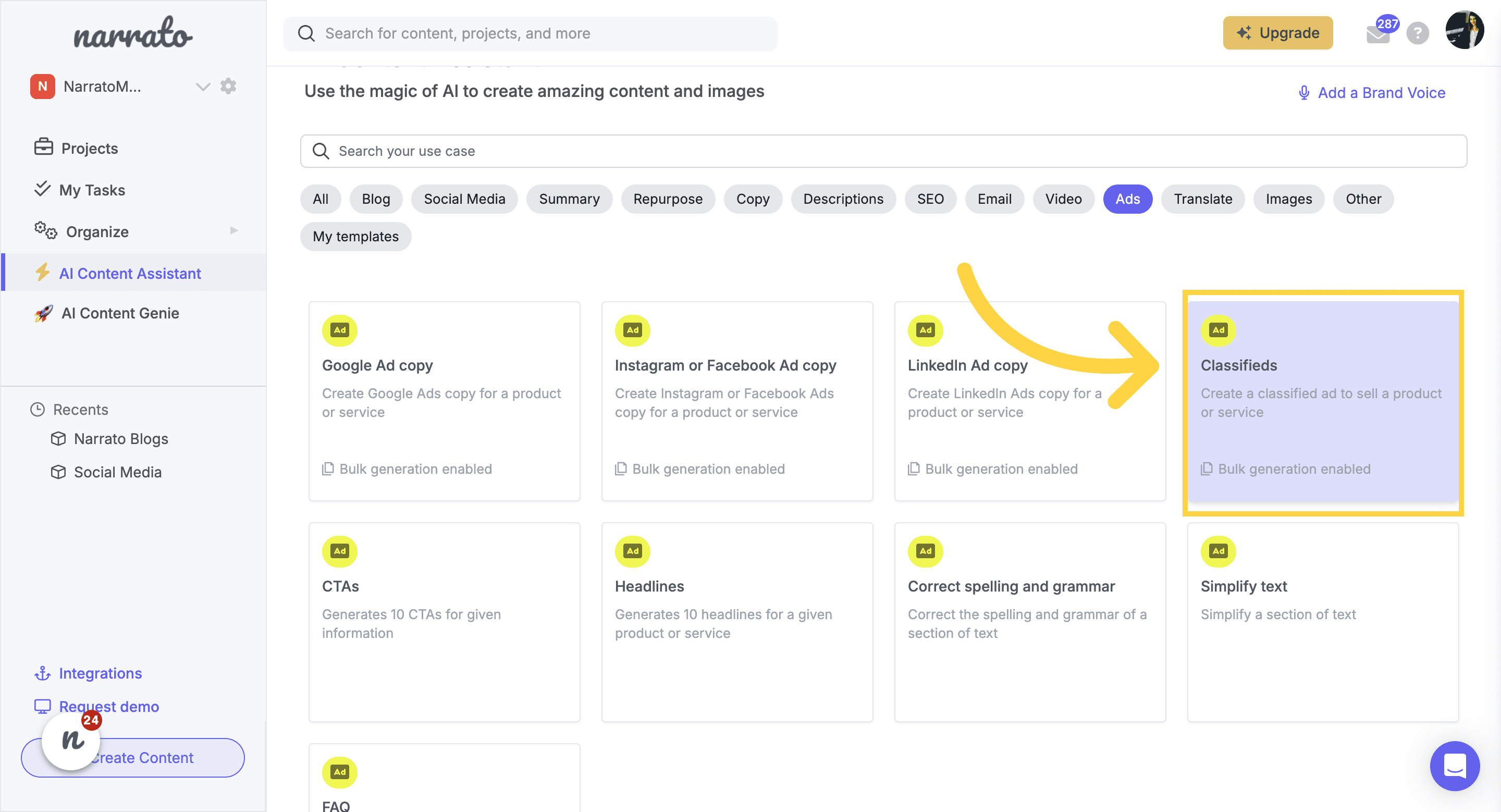Open Correct spelling and grammar template

coord(1030,622)
